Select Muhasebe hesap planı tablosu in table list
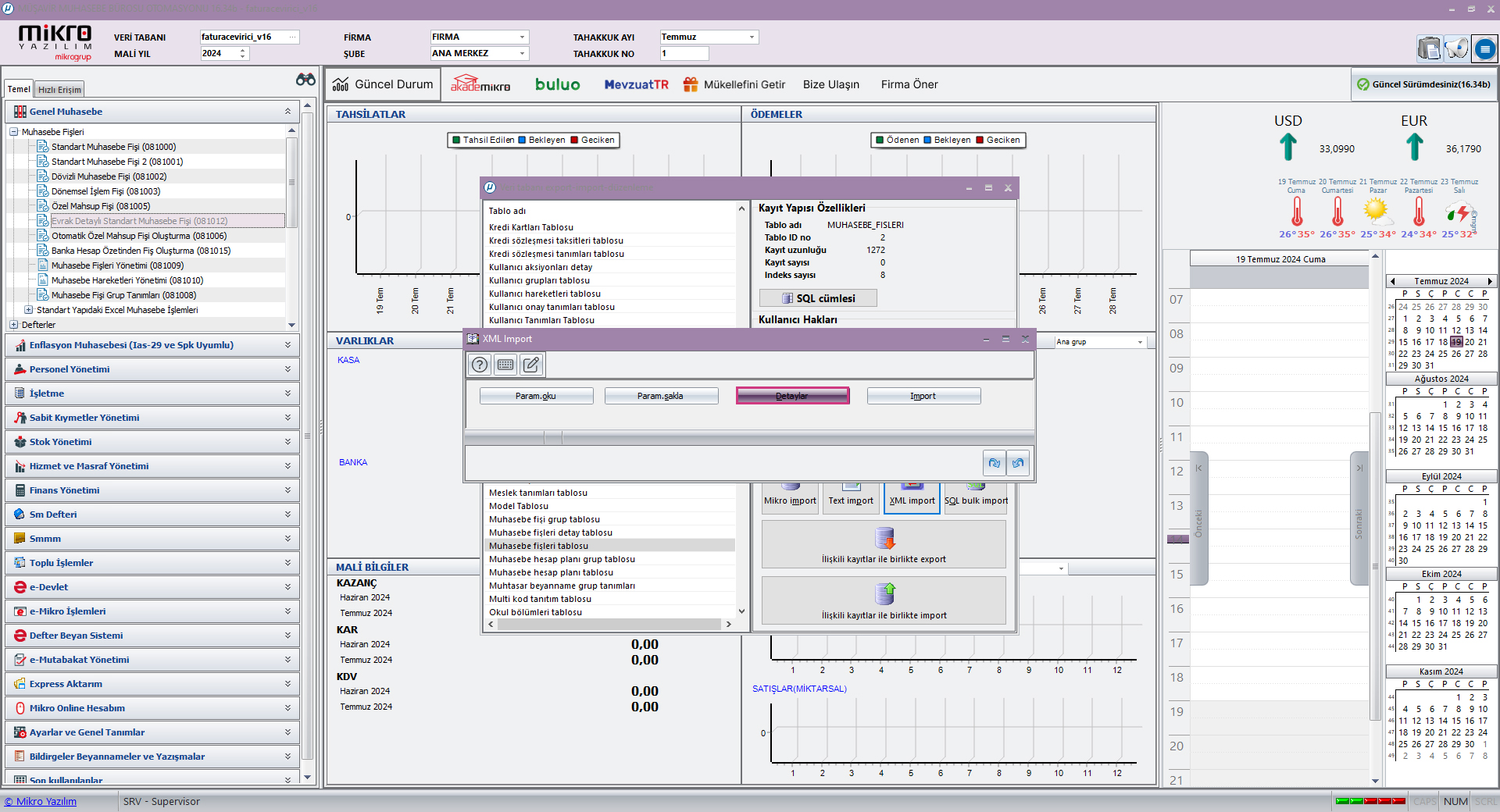 pyautogui.click(x=551, y=572)
